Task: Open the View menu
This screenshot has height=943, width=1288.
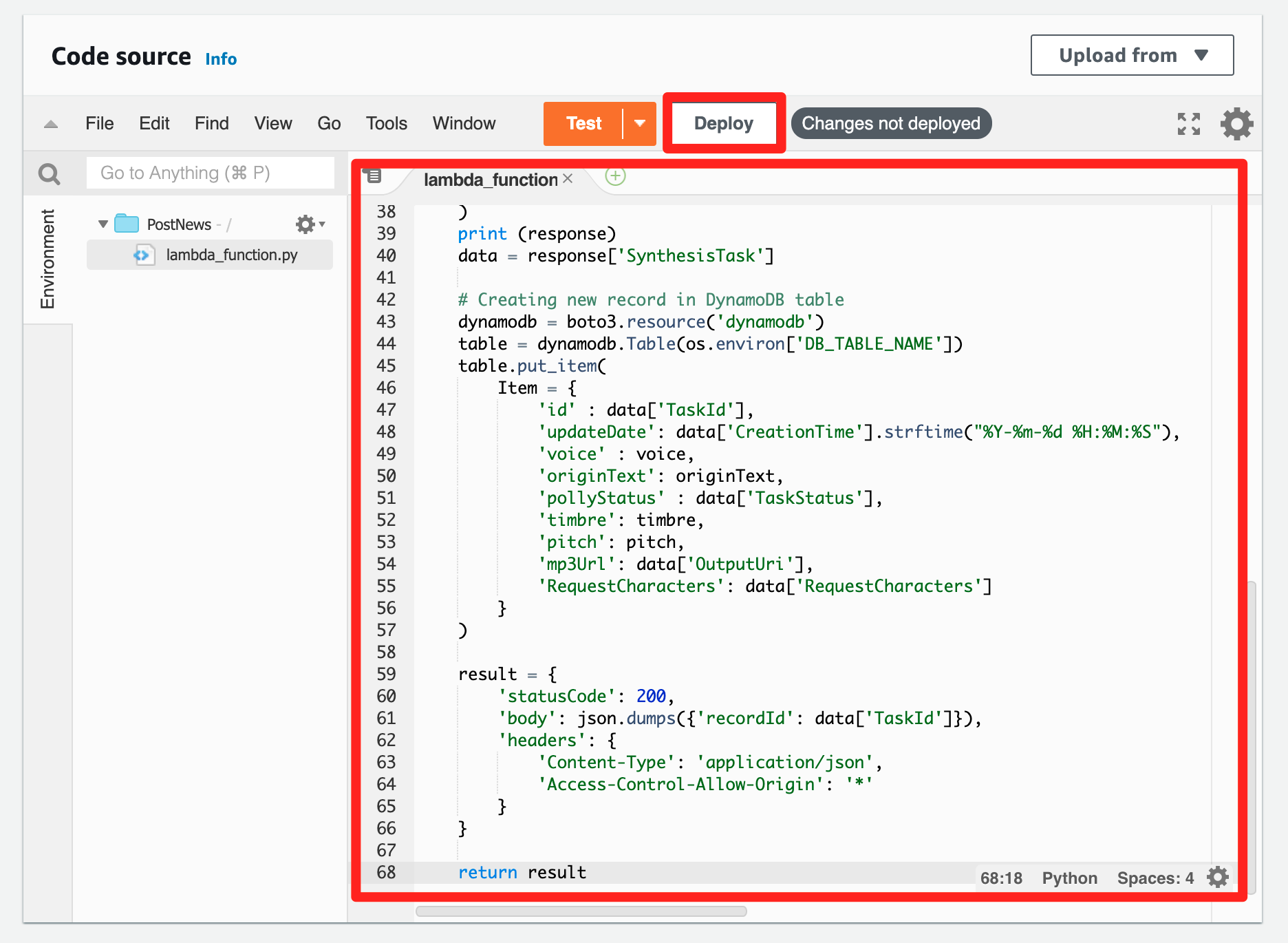Action: 273,123
